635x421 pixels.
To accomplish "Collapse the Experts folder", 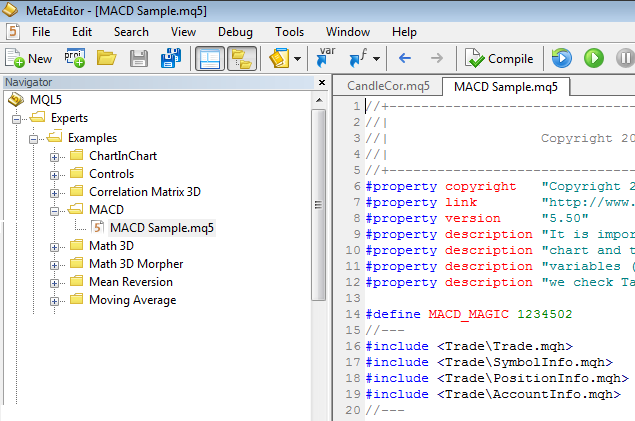I will pyautogui.click(x=16, y=119).
